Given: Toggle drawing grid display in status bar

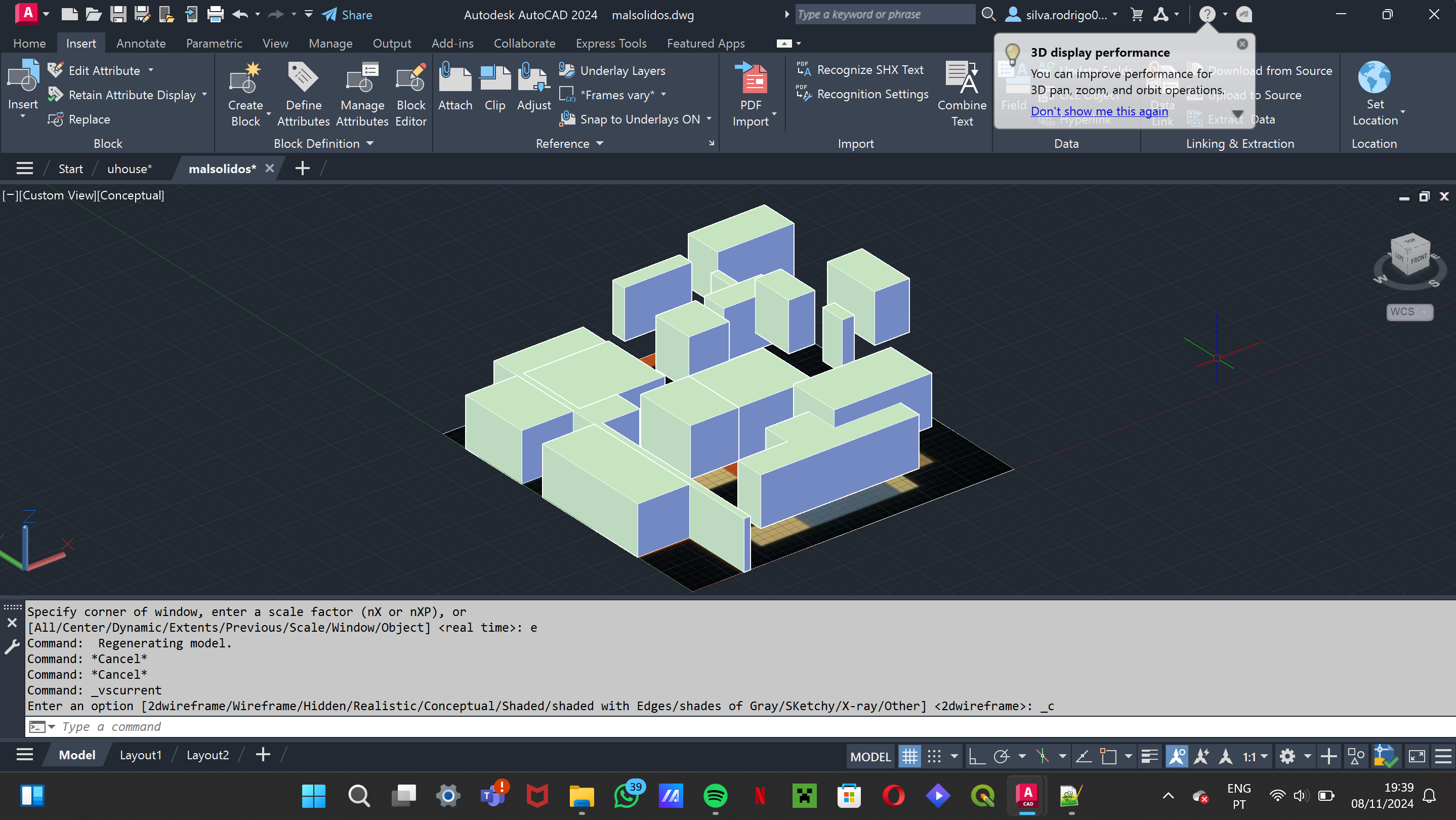Looking at the screenshot, I should (909, 757).
